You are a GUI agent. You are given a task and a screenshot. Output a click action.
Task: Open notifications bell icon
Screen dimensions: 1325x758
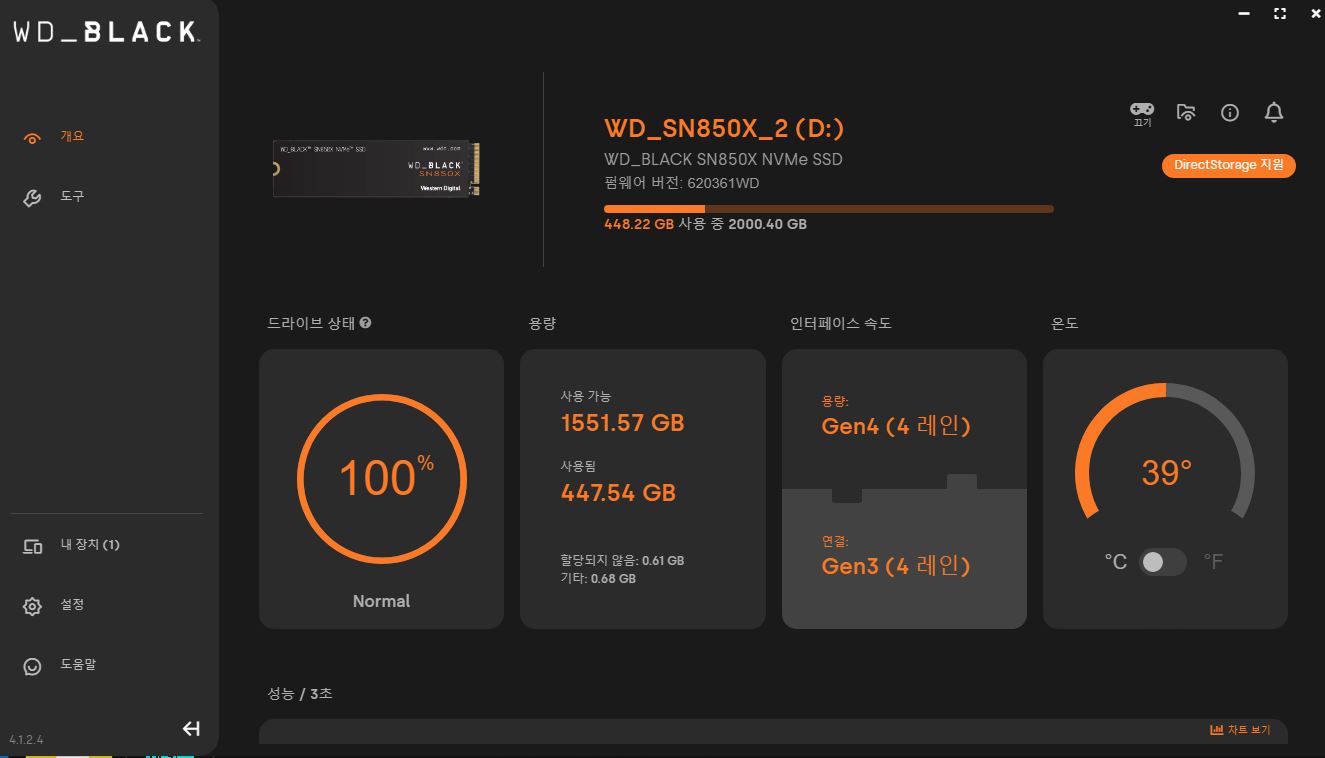[x=1274, y=112]
